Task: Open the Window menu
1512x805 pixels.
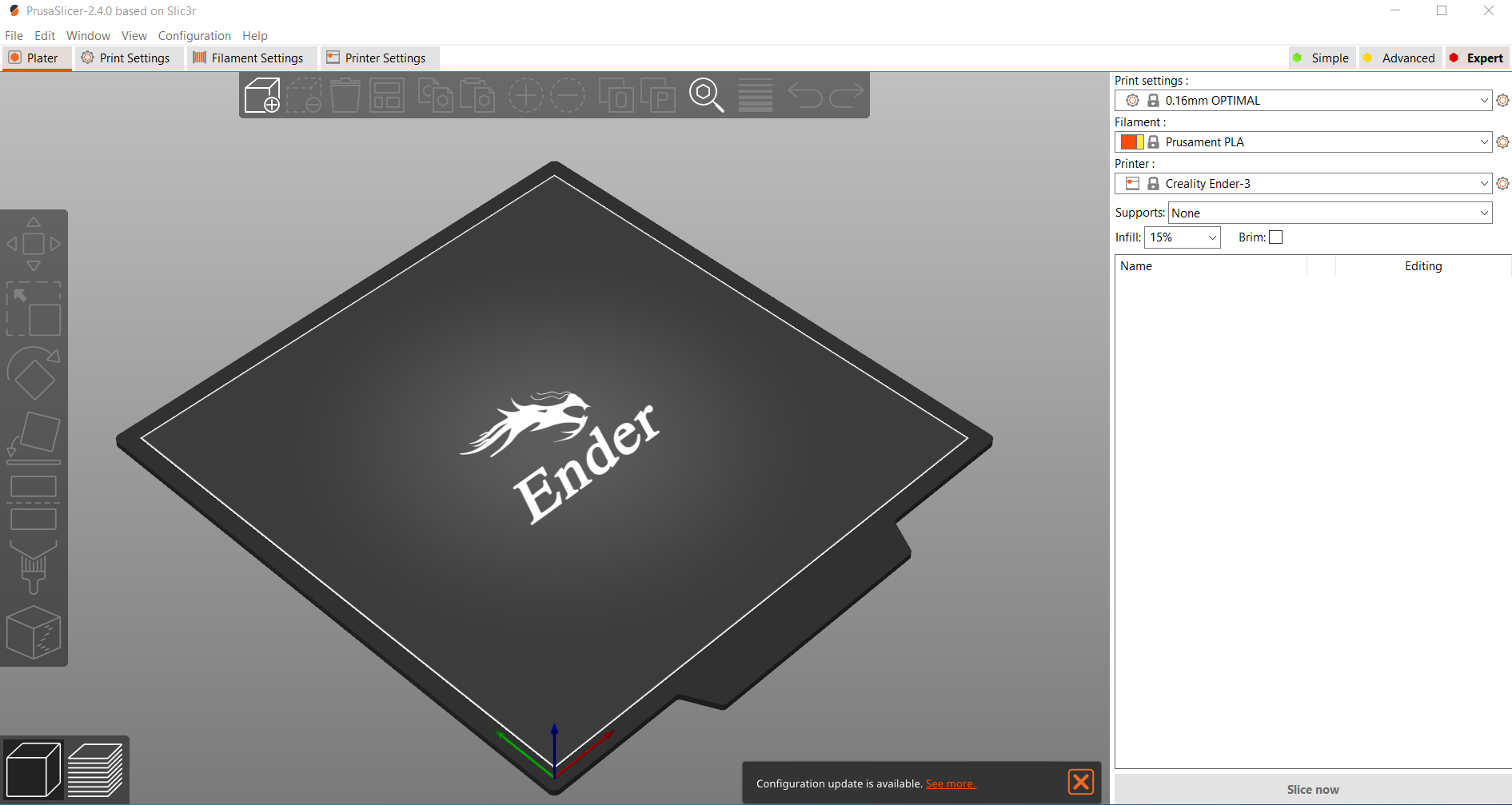Action: (88, 36)
